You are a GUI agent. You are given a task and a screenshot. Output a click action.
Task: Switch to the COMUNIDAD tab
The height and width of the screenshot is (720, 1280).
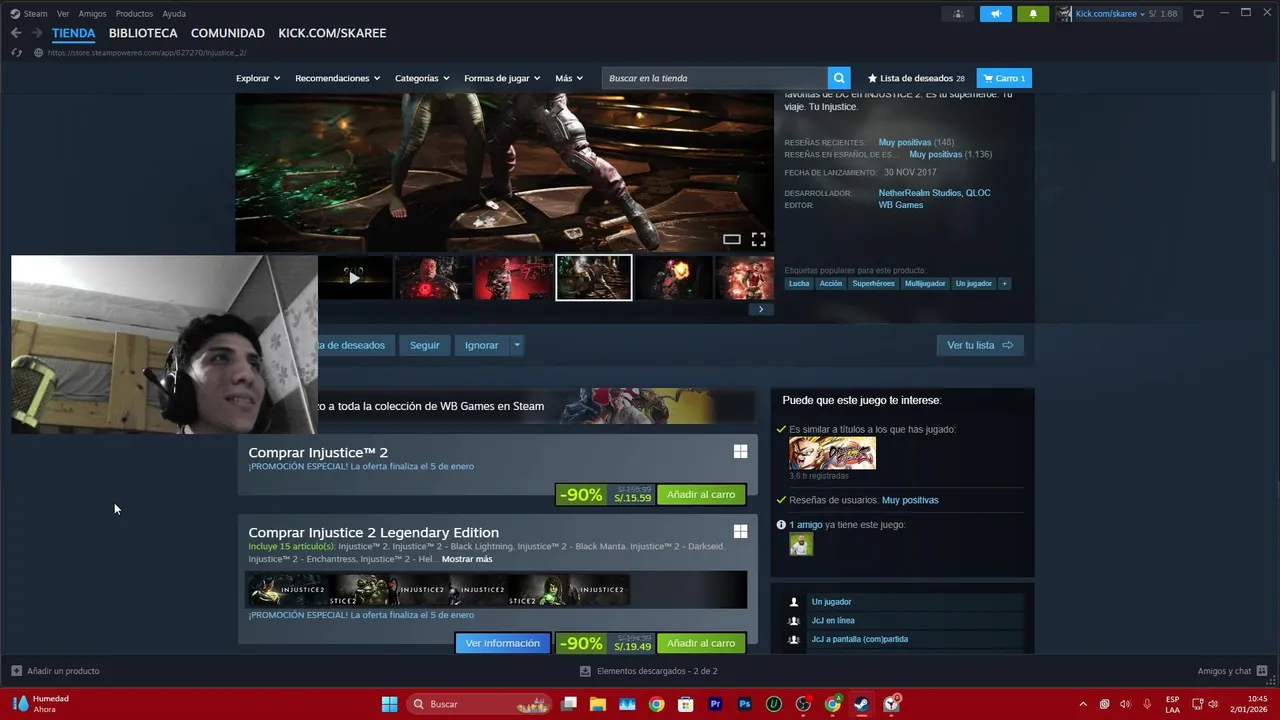pyautogui.click(x=228, y=33)
